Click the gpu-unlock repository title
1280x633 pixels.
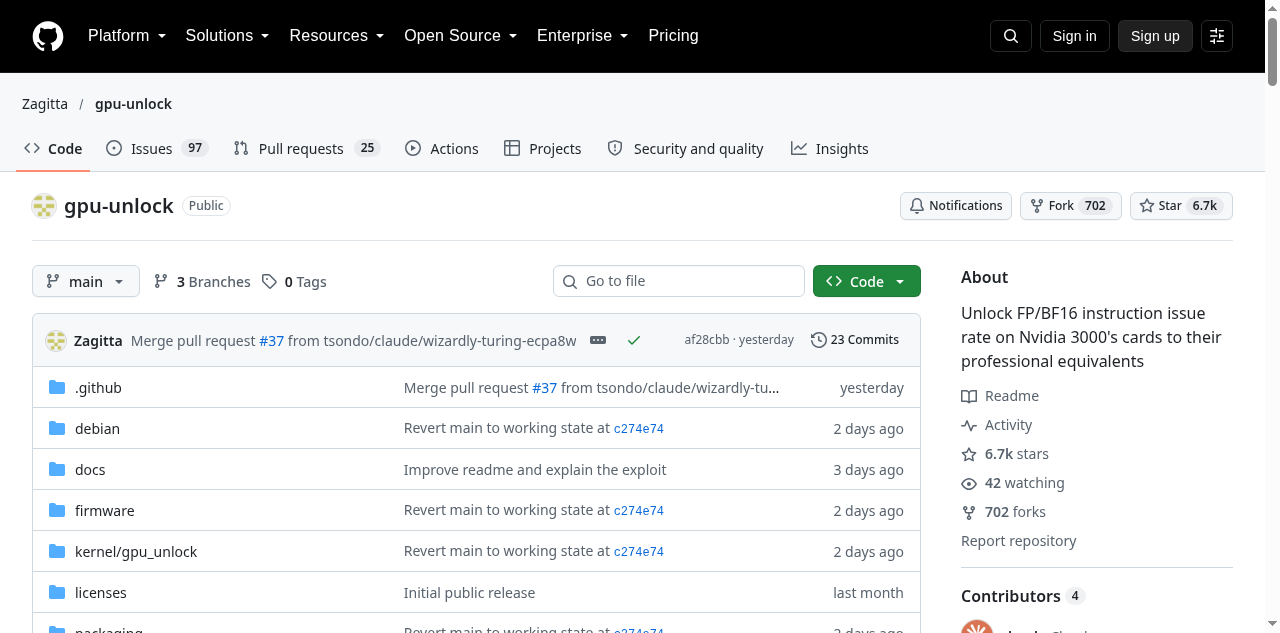tap(119, 206)
